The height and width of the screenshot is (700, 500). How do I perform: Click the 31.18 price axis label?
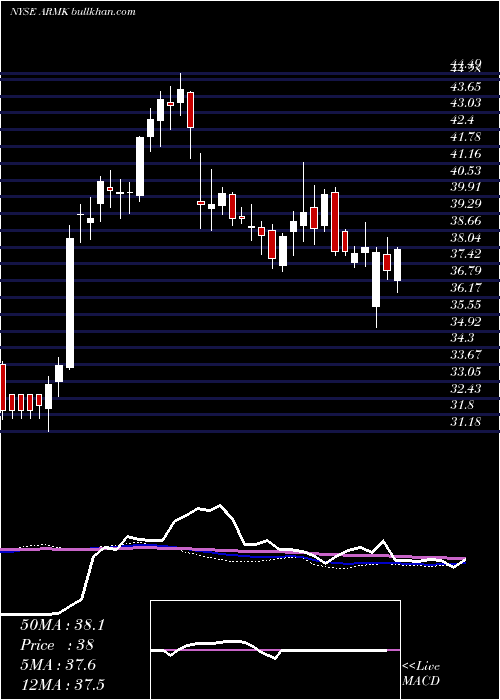pyautogui.click(x=465, y=422)
